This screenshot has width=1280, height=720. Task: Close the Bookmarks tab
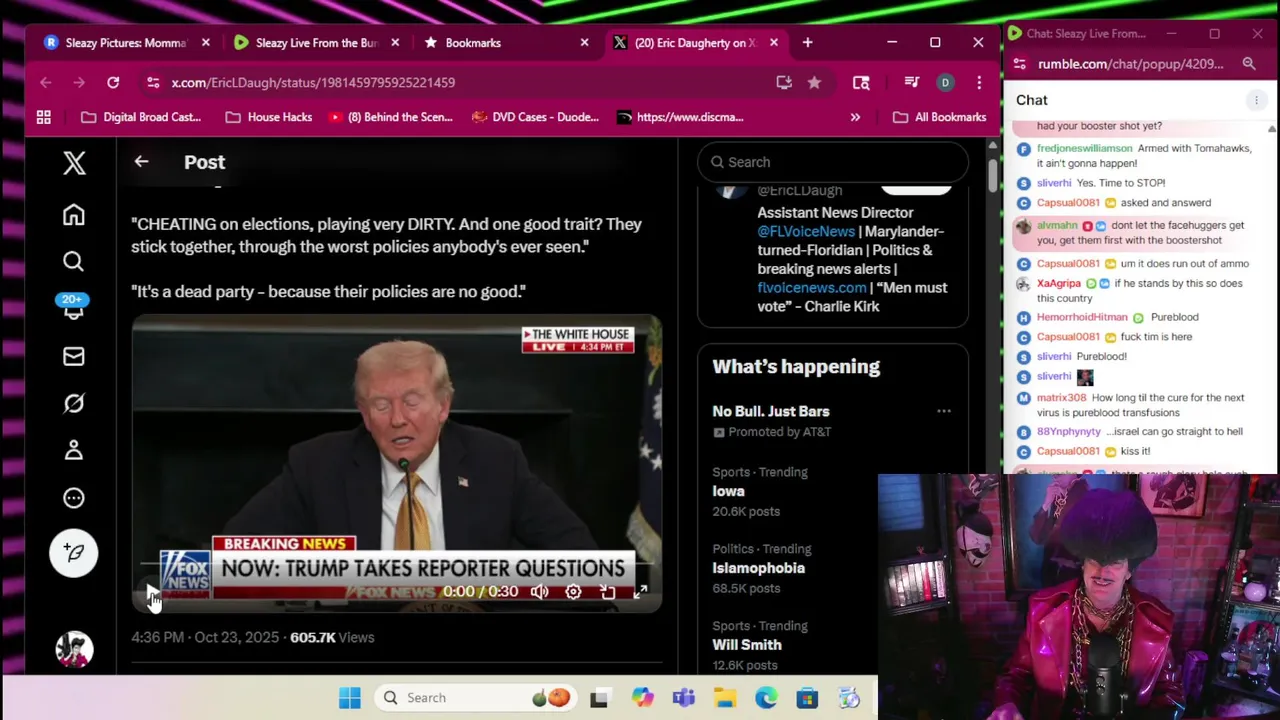pos(585,43)
